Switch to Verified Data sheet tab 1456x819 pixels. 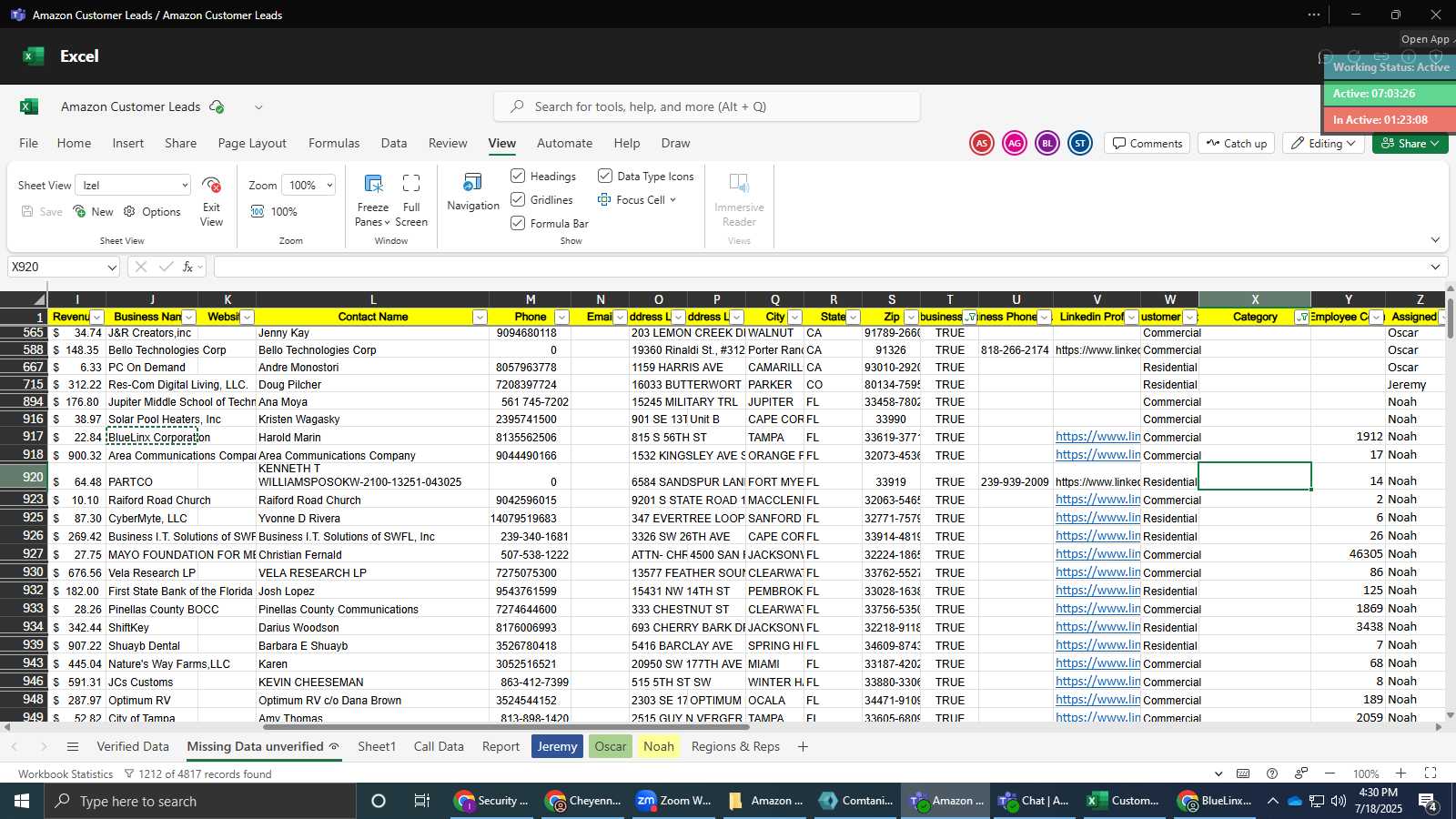tap(133, 746)
